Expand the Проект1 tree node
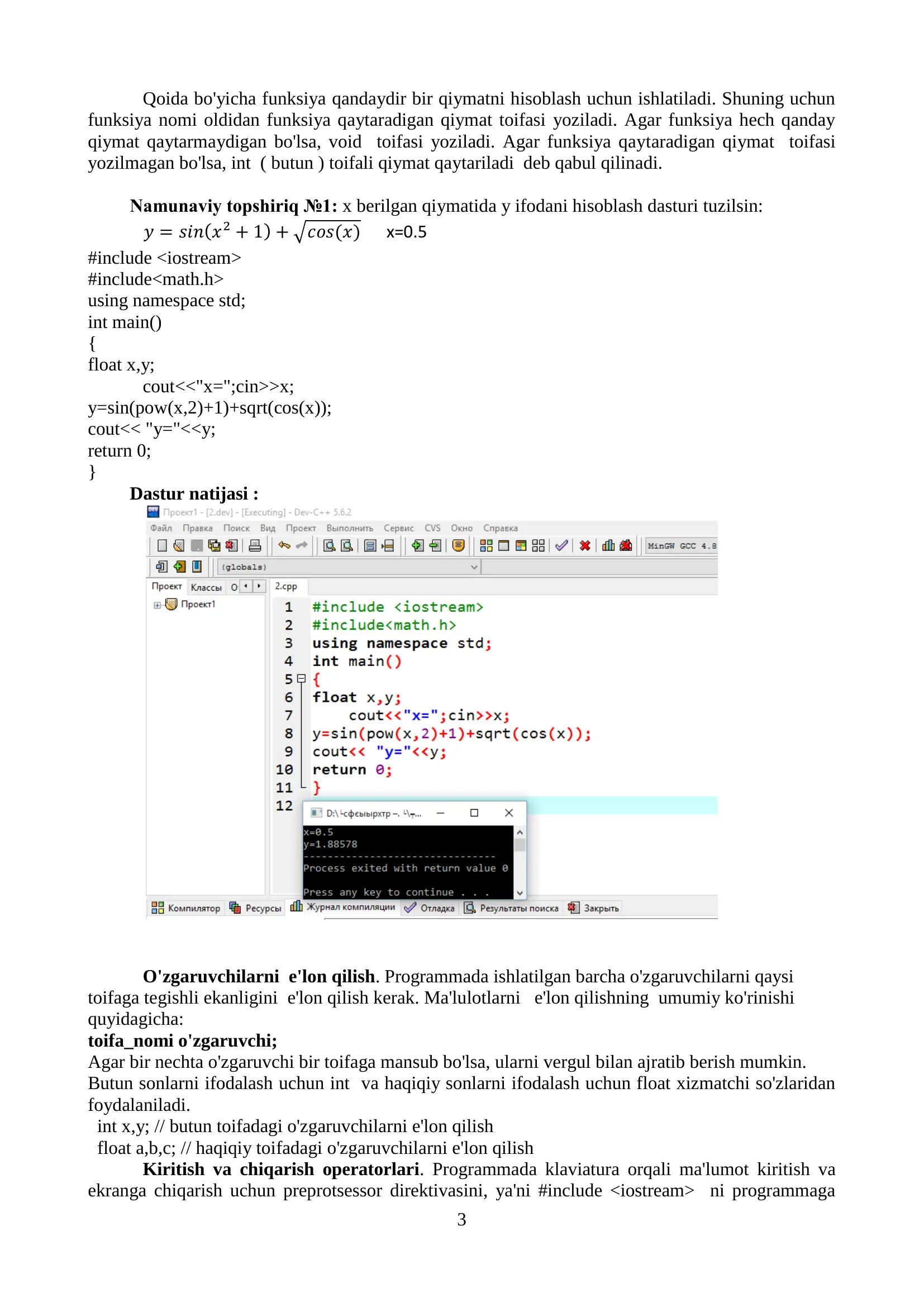Image resolution: width=924 pixels, height=1307 pixels. 157,605
